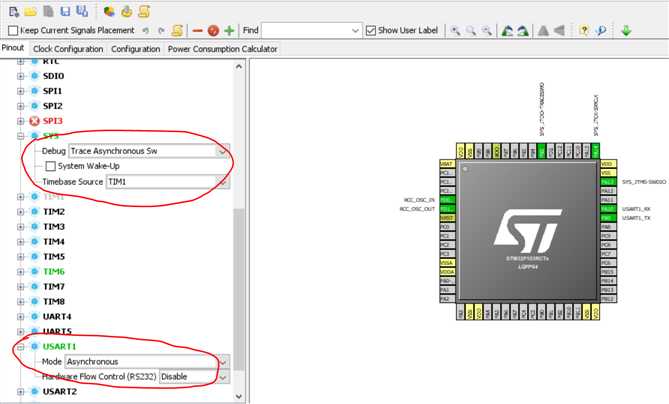Open the Power Consumption Calculator tab
The height and width of the screenshot is (404, 669).
point(223,49)
